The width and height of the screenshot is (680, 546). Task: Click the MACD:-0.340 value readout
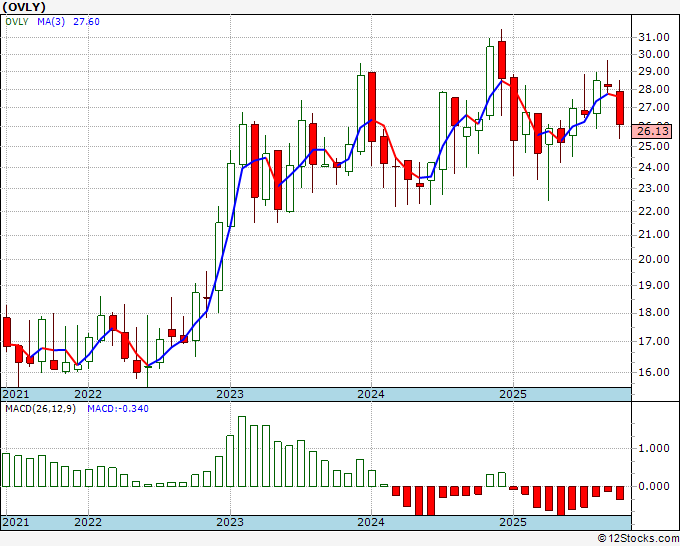(118, 409)
